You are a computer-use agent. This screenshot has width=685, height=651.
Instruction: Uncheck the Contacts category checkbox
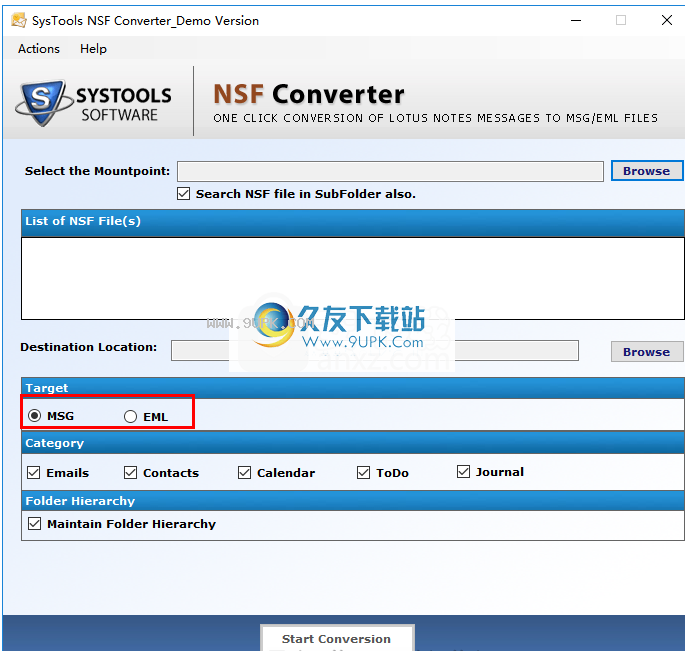(130, 472)
